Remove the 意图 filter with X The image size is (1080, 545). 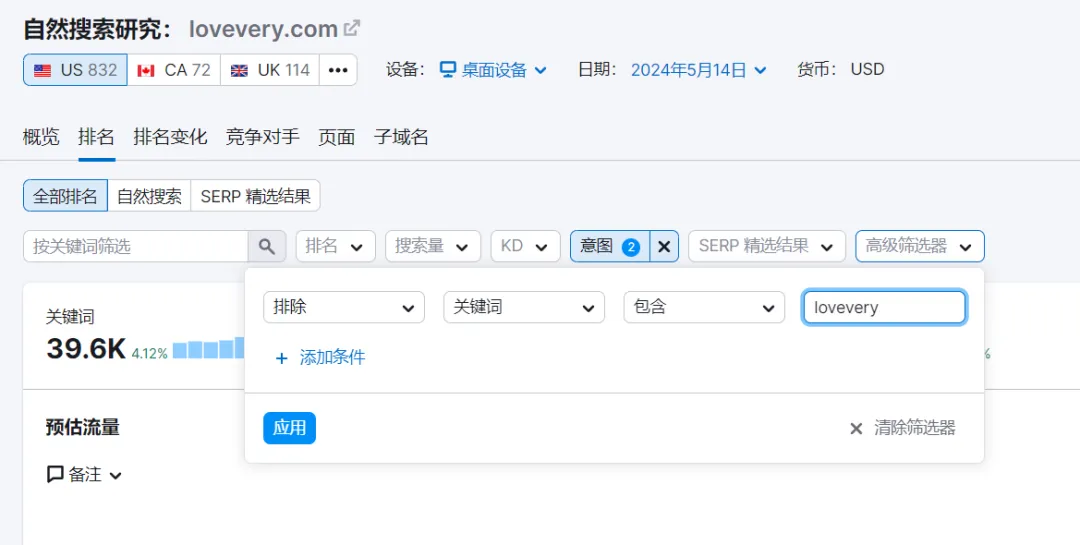[664, 246]
